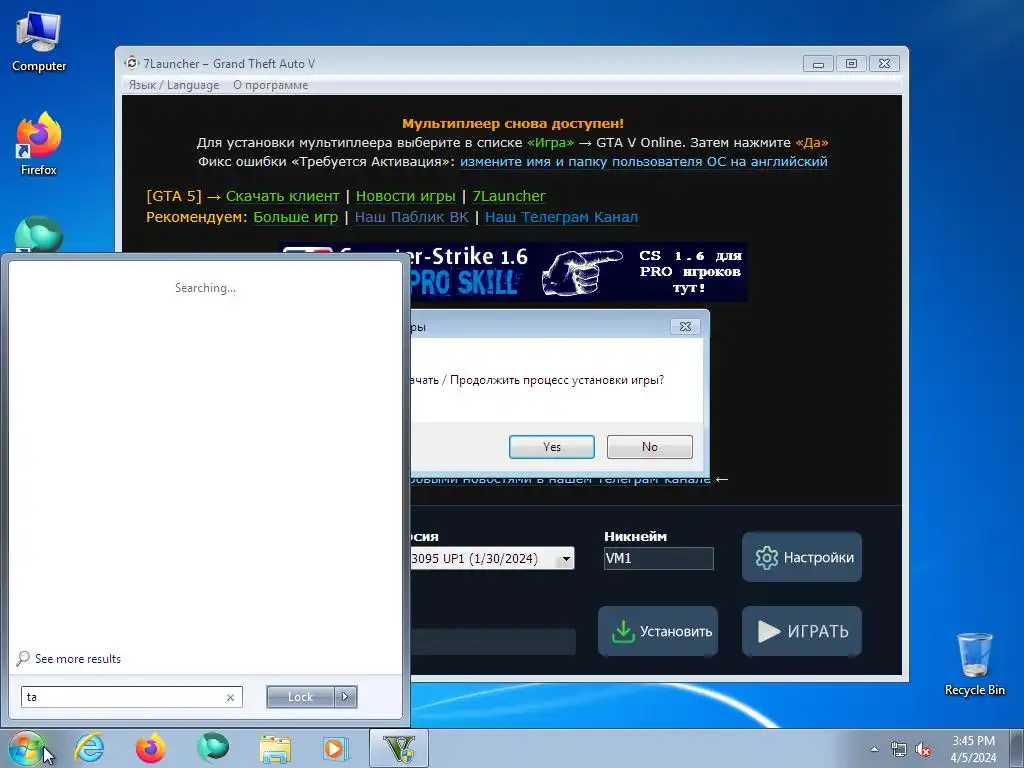Click the muted volume tray icon
The image size is (1024, 768).
click(x=923, y=750)
